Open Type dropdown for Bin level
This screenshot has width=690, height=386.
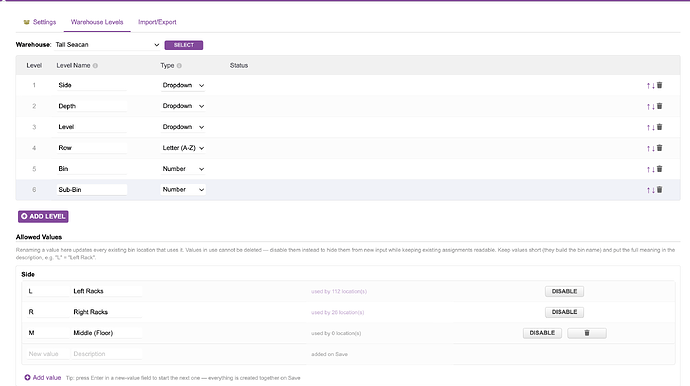[183, 169]
